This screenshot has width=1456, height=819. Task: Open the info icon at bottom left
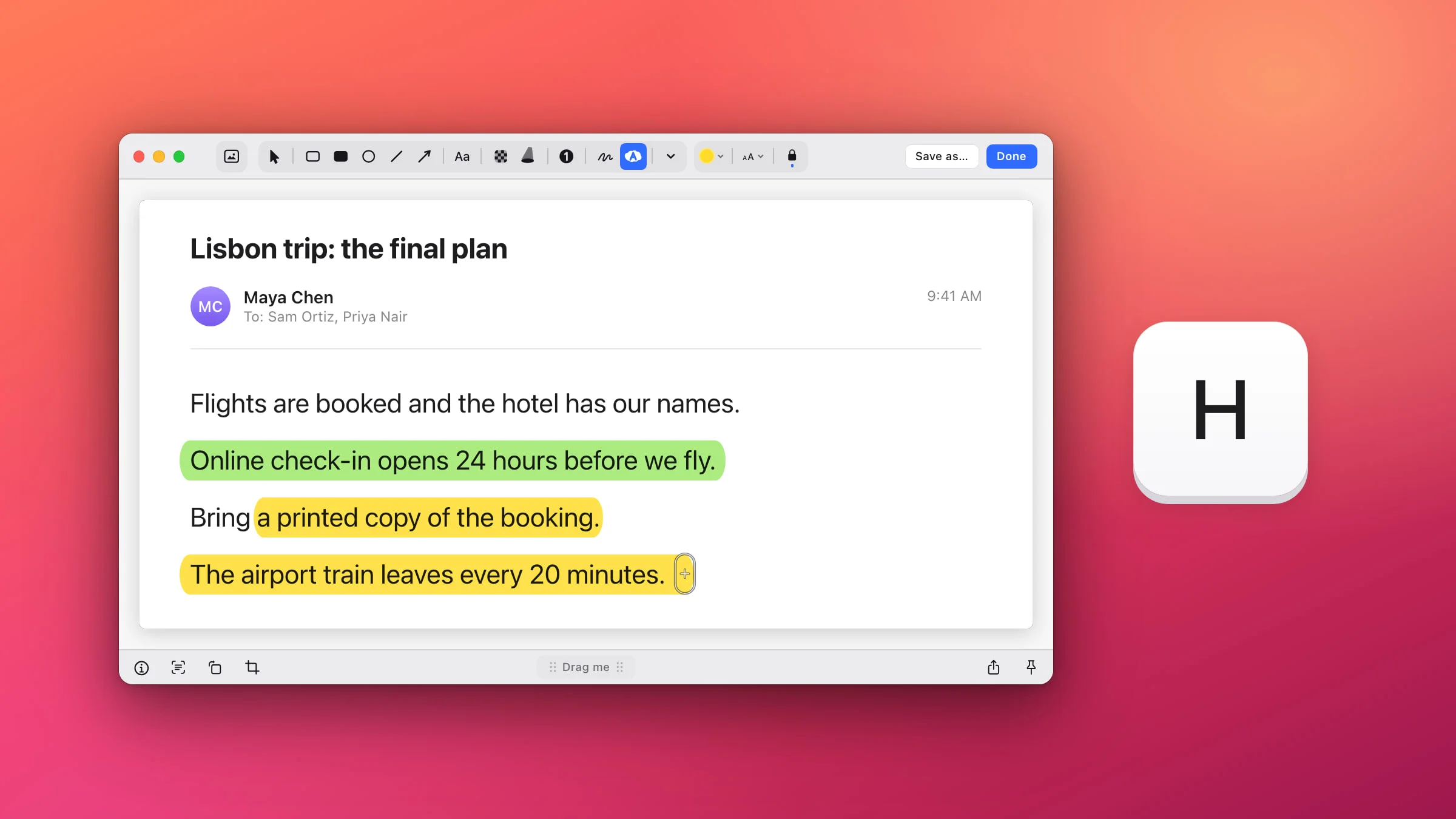tap(141, 668)
